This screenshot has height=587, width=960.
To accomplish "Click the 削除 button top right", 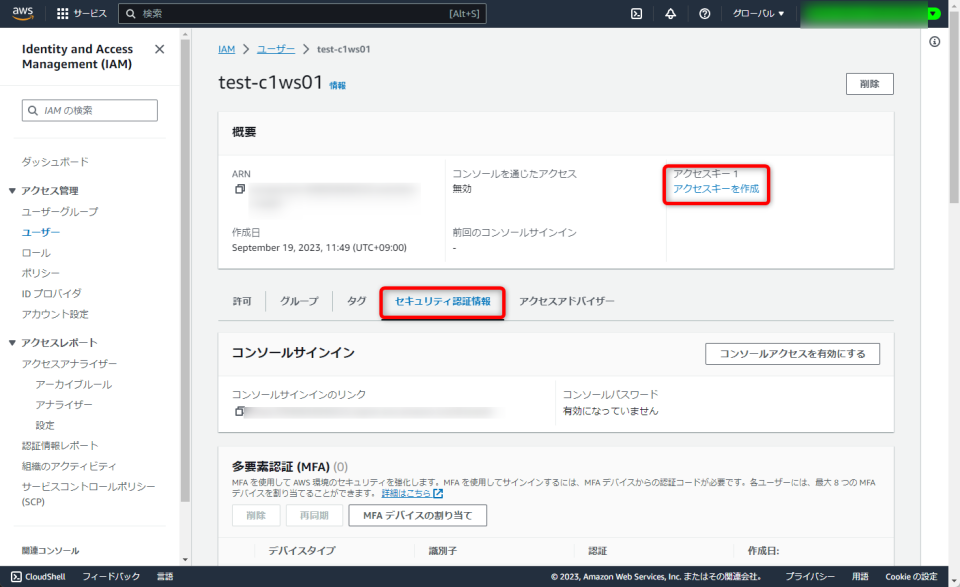I will pyautogui.click(x=868, y=84).
